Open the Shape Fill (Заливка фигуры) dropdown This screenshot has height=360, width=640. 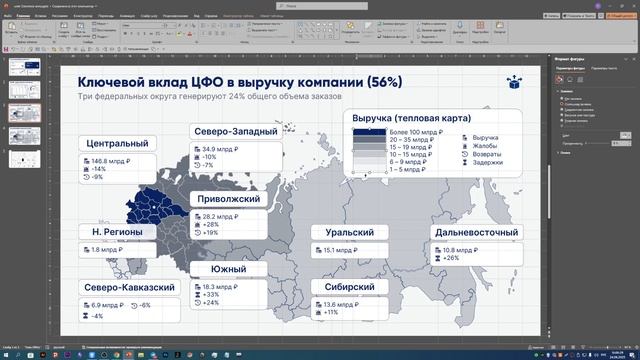[x=392, y=24]
